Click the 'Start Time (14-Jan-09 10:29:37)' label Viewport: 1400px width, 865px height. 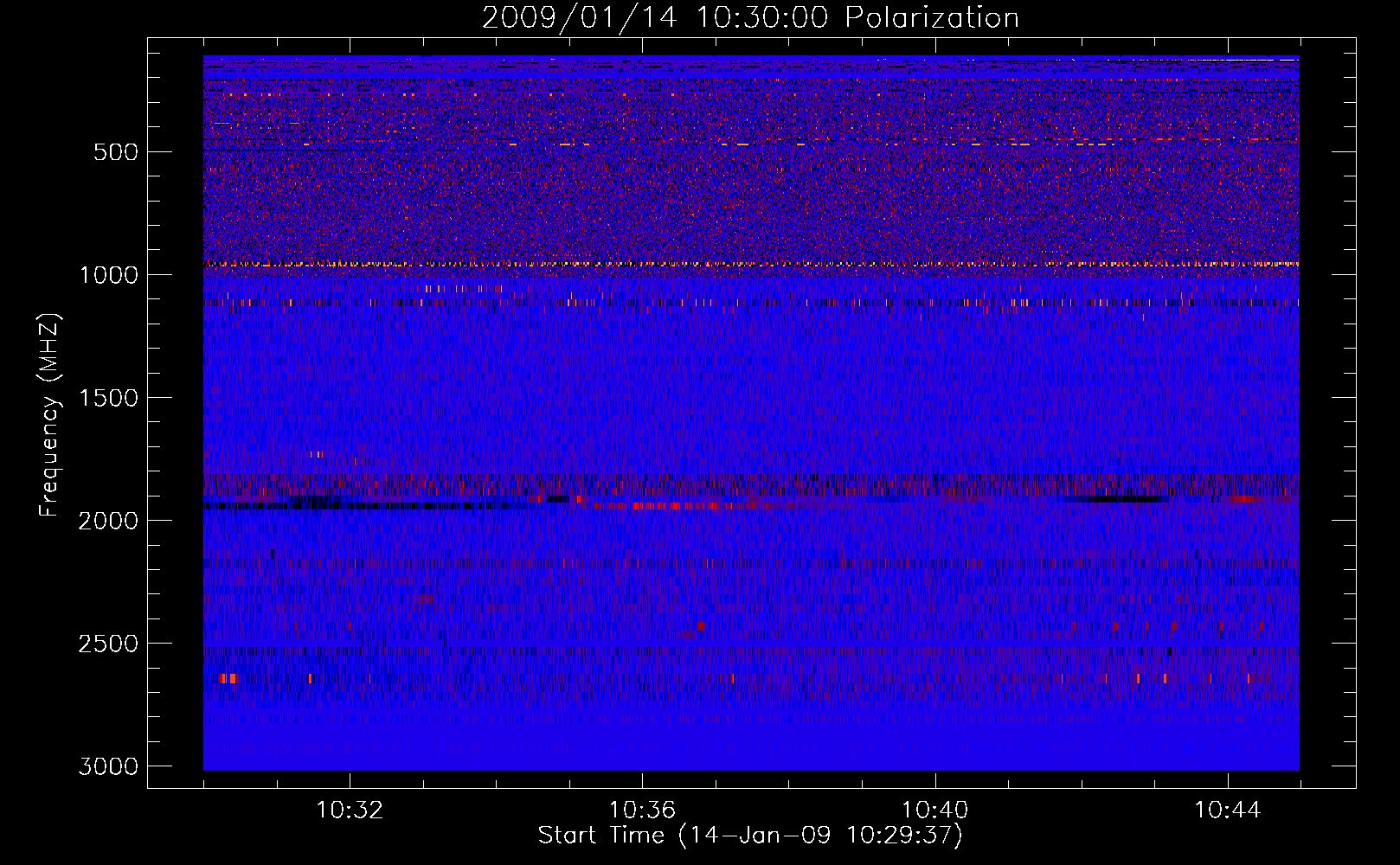click(750, 836)
